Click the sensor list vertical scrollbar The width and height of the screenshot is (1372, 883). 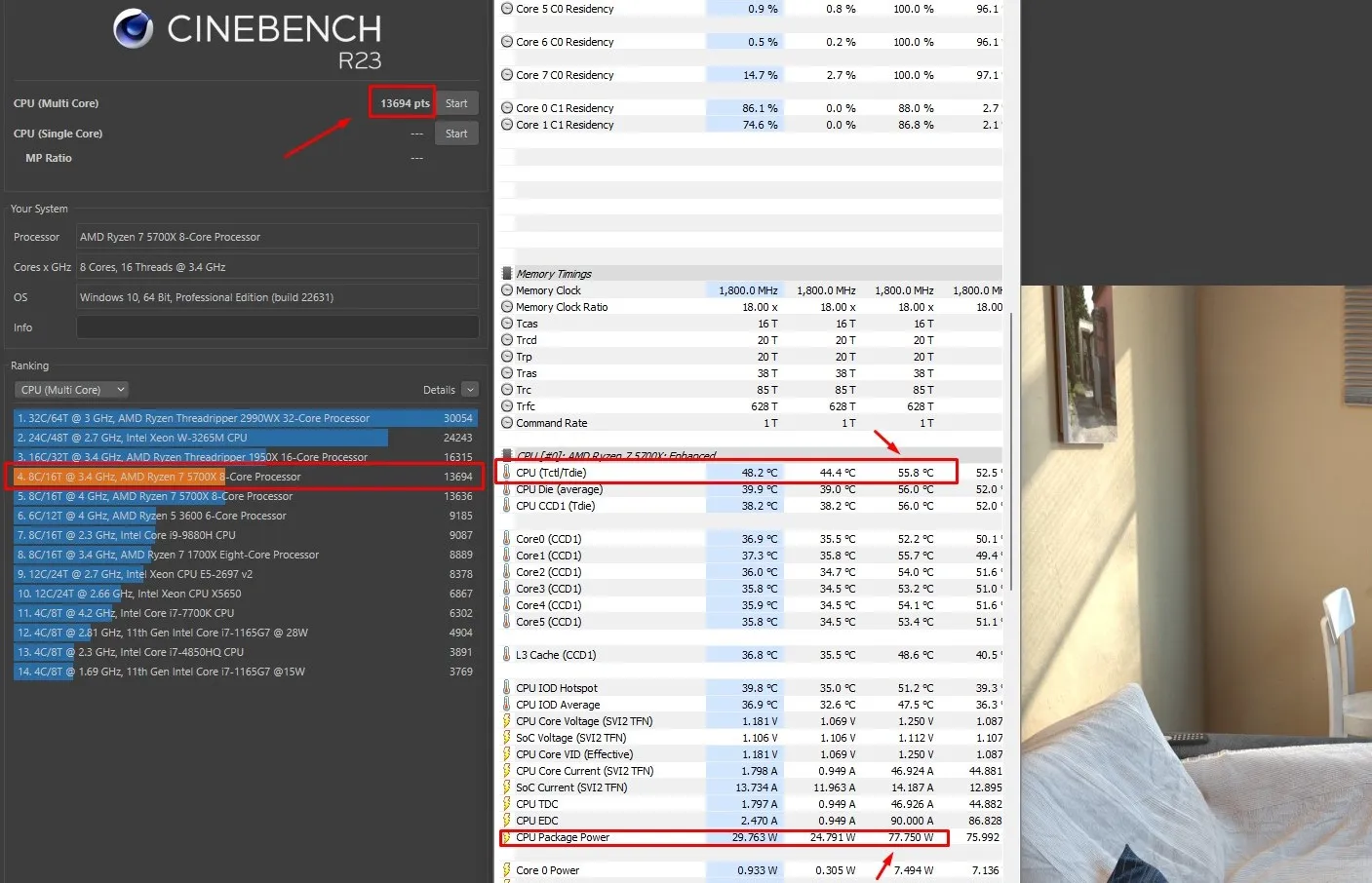click(1011, 450)
